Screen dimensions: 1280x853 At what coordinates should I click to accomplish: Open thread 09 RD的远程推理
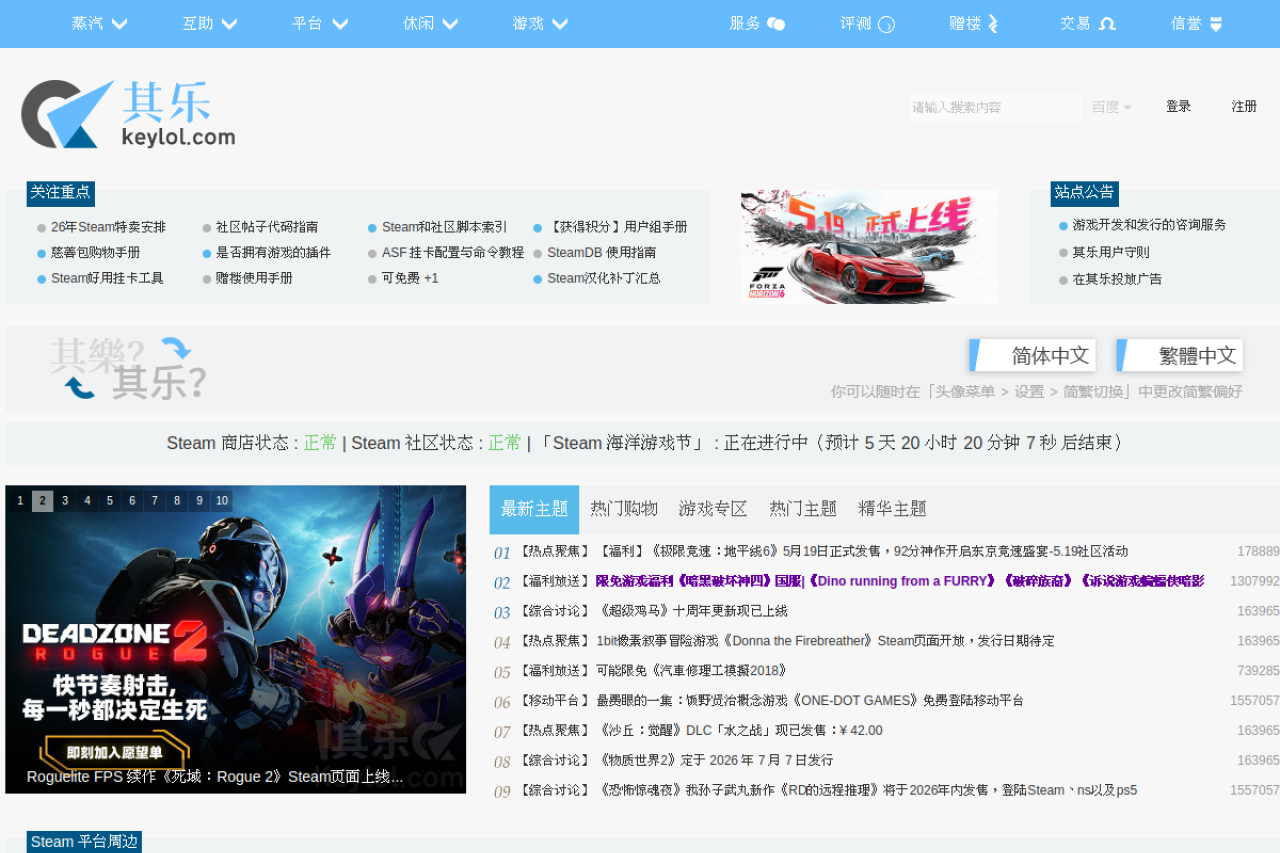click(x=866, y=791)
